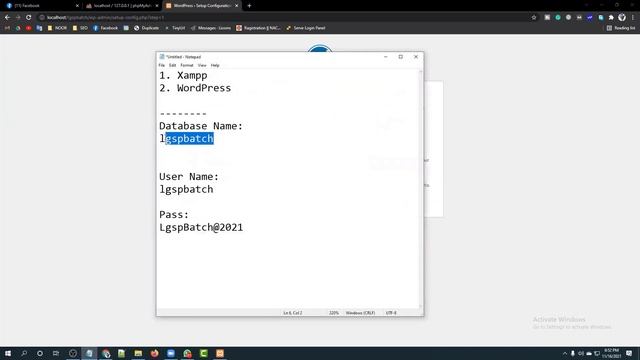Open the Reading list
Screen dimensions: 640x360
620,28
